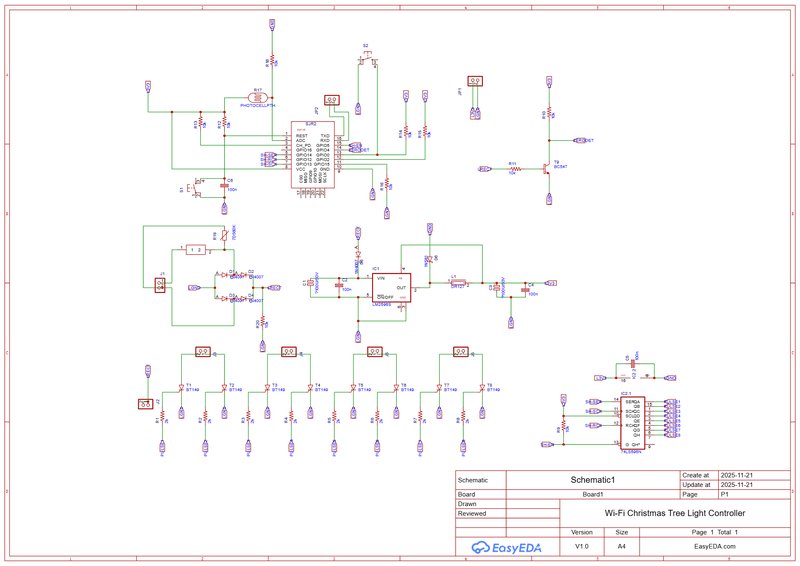Screen dimensions: 800x566
Task: Select the fuse box labeled 1 2
Action: [196, 250]
